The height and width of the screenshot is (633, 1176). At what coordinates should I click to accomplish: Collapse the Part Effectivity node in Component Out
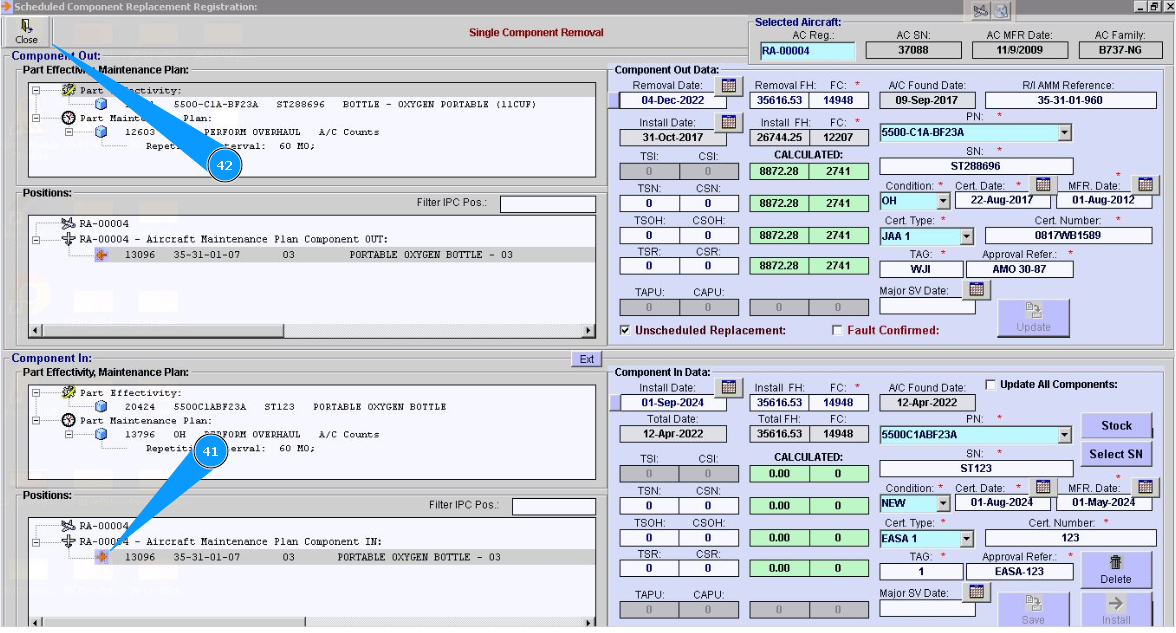(x=36, y=90)
